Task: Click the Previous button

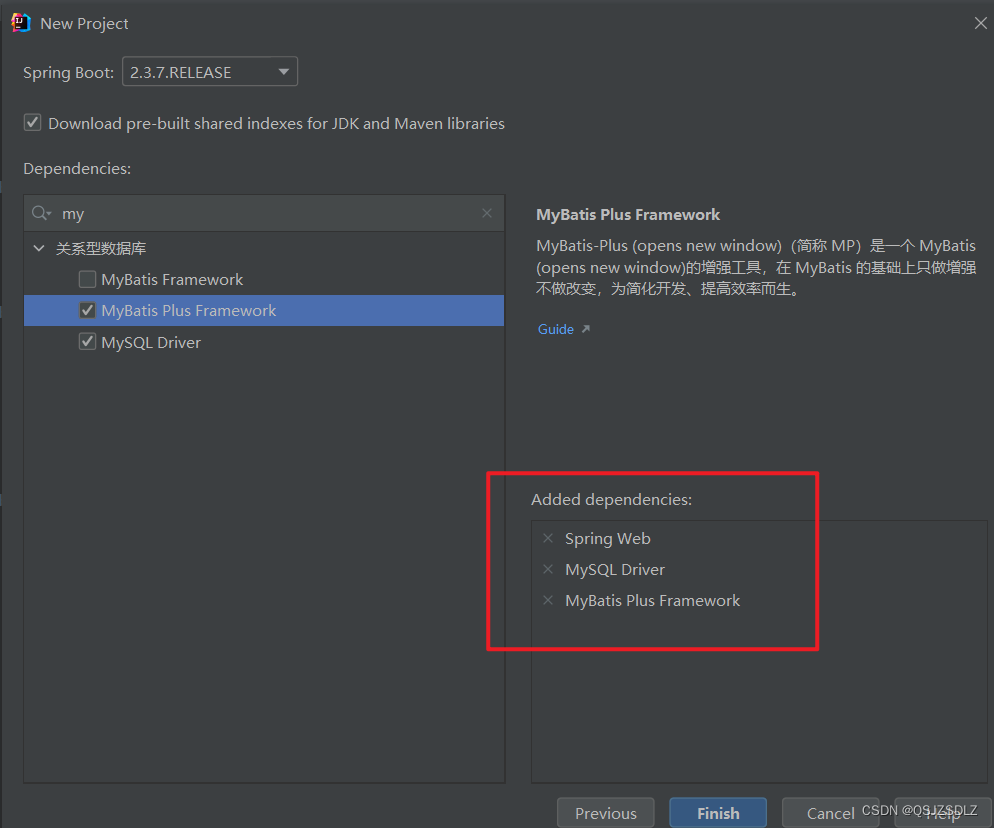Action: pos(605,813)
